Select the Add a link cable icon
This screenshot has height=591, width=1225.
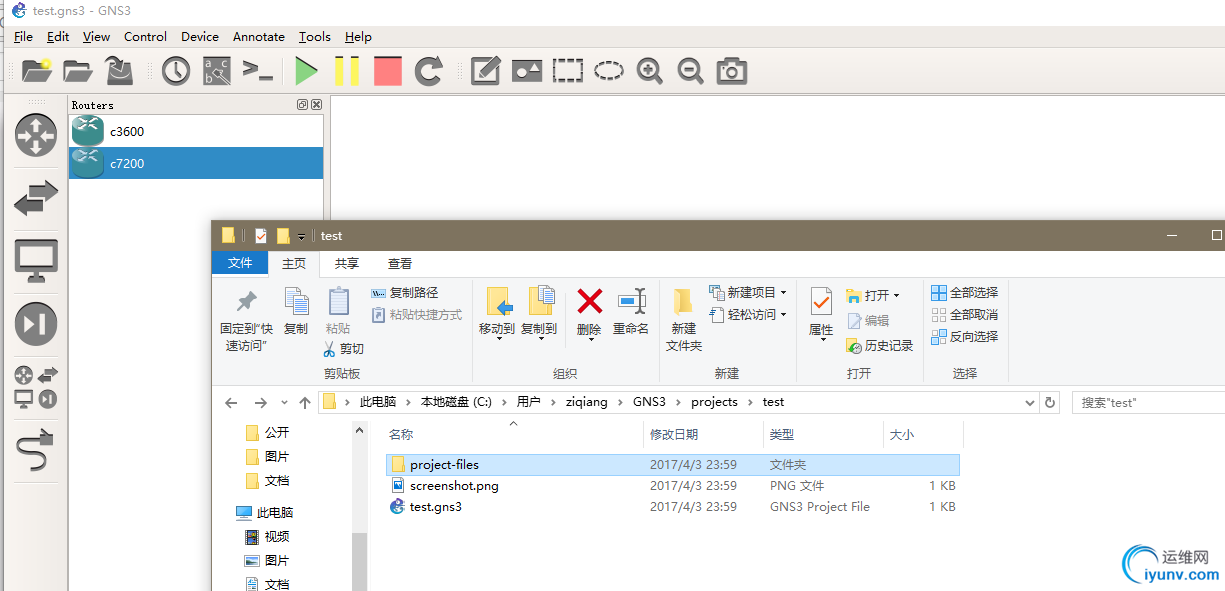pos(36,450)
